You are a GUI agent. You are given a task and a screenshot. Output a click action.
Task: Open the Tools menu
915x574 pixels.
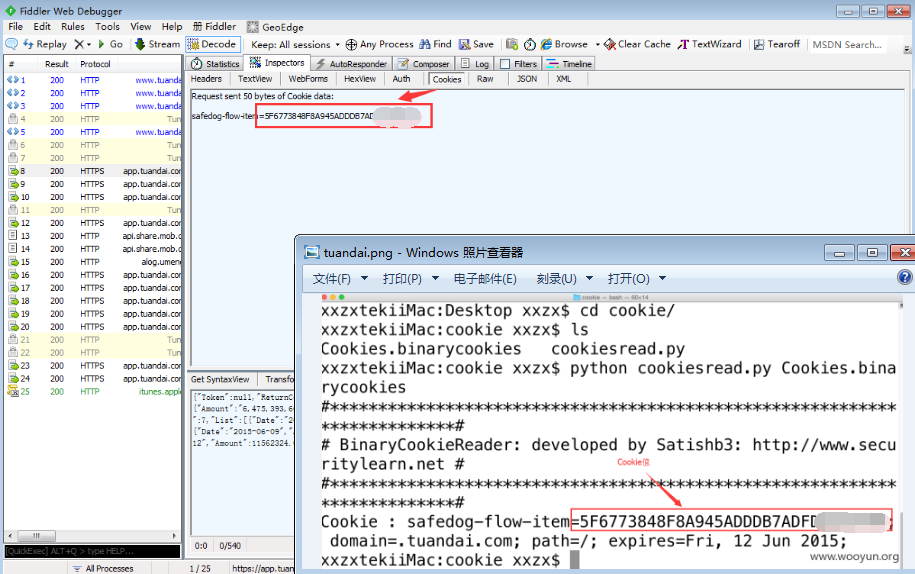click(107, 27)
